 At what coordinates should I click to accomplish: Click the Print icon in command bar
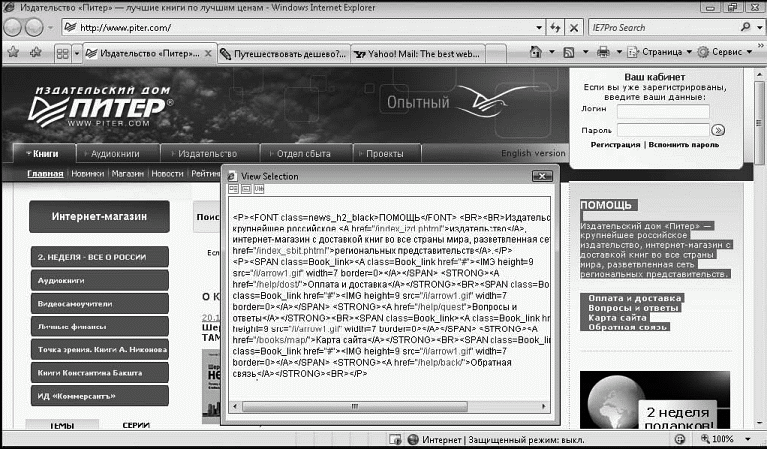(603, 52)
